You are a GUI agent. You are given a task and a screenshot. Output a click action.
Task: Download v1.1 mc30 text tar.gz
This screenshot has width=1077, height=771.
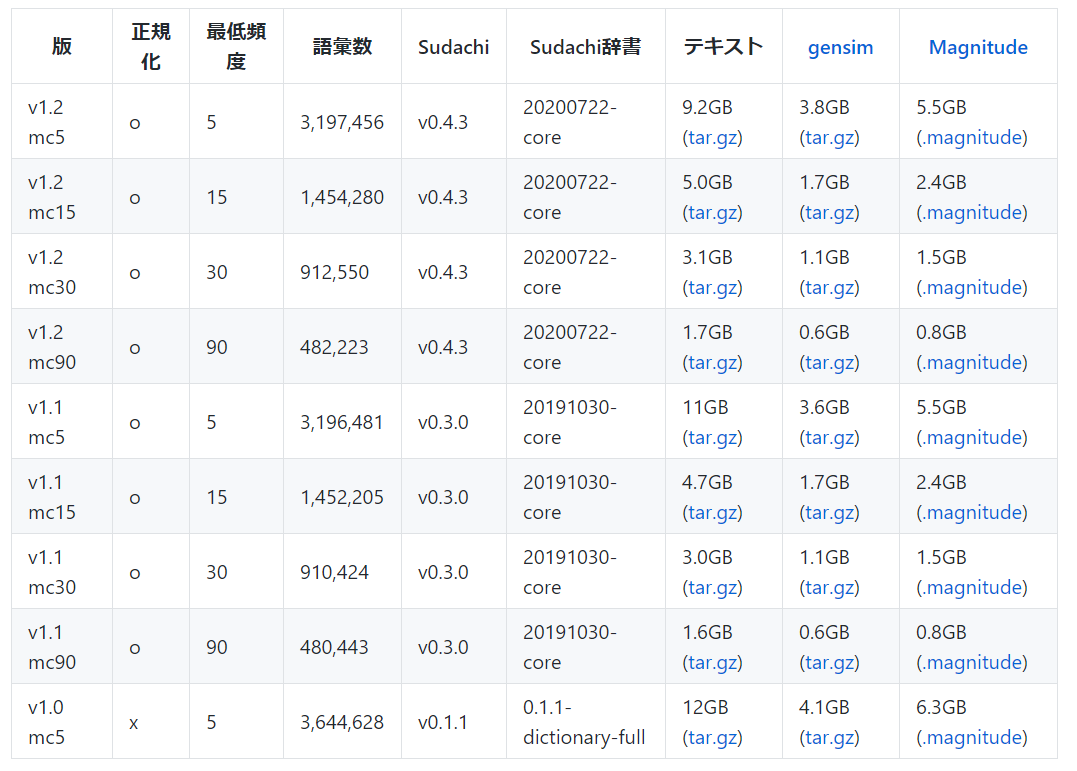[x=712, y=588]
